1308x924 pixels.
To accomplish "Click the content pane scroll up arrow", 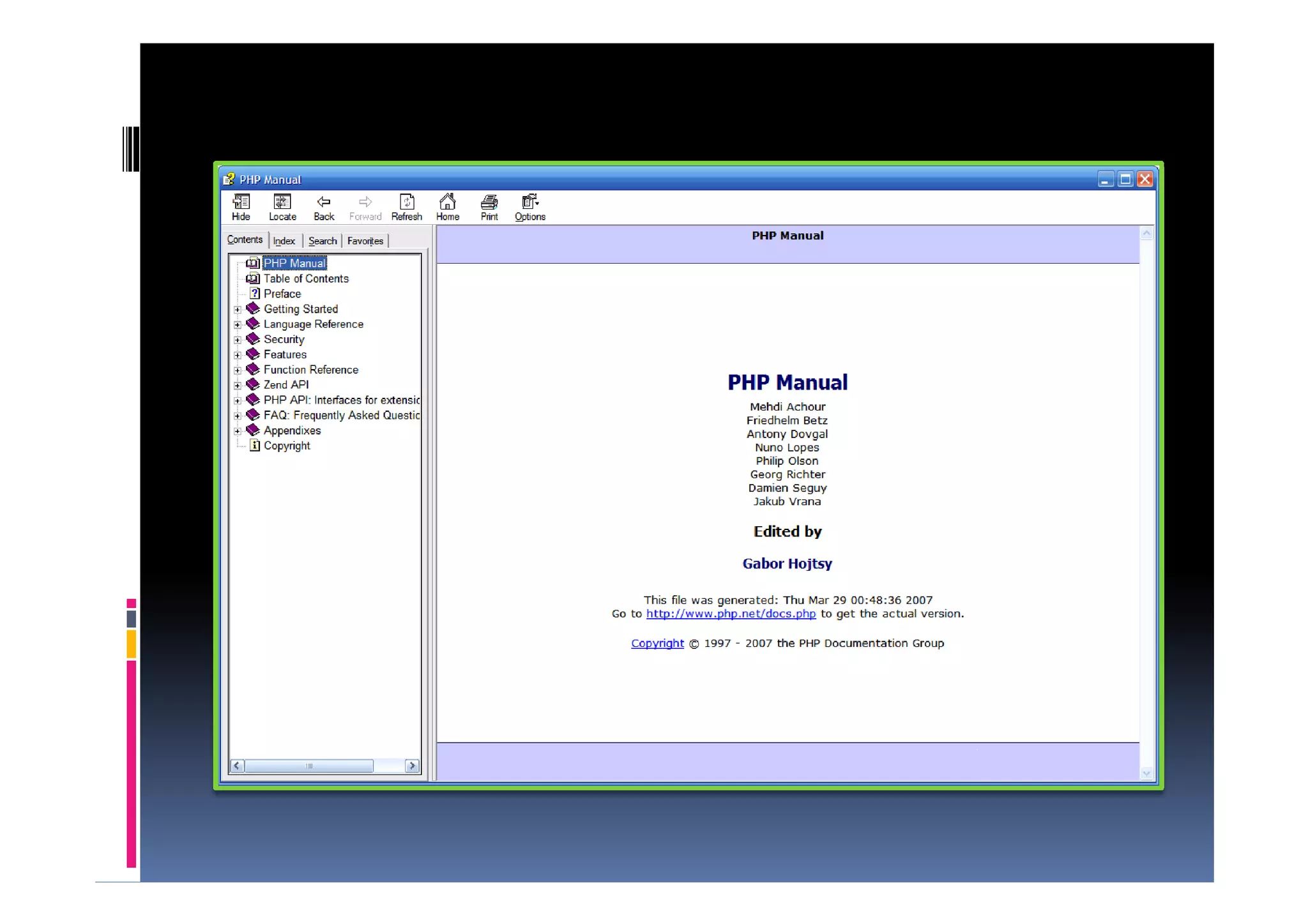I will pyautogui.click(x=1147, y=234).
